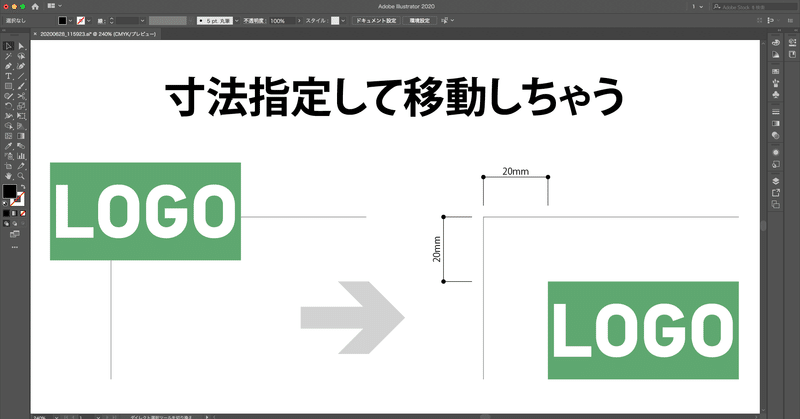Screen dimensions: 800x419
Task: Click the Home icon in the title bar
Action: [x=35, y=7]
